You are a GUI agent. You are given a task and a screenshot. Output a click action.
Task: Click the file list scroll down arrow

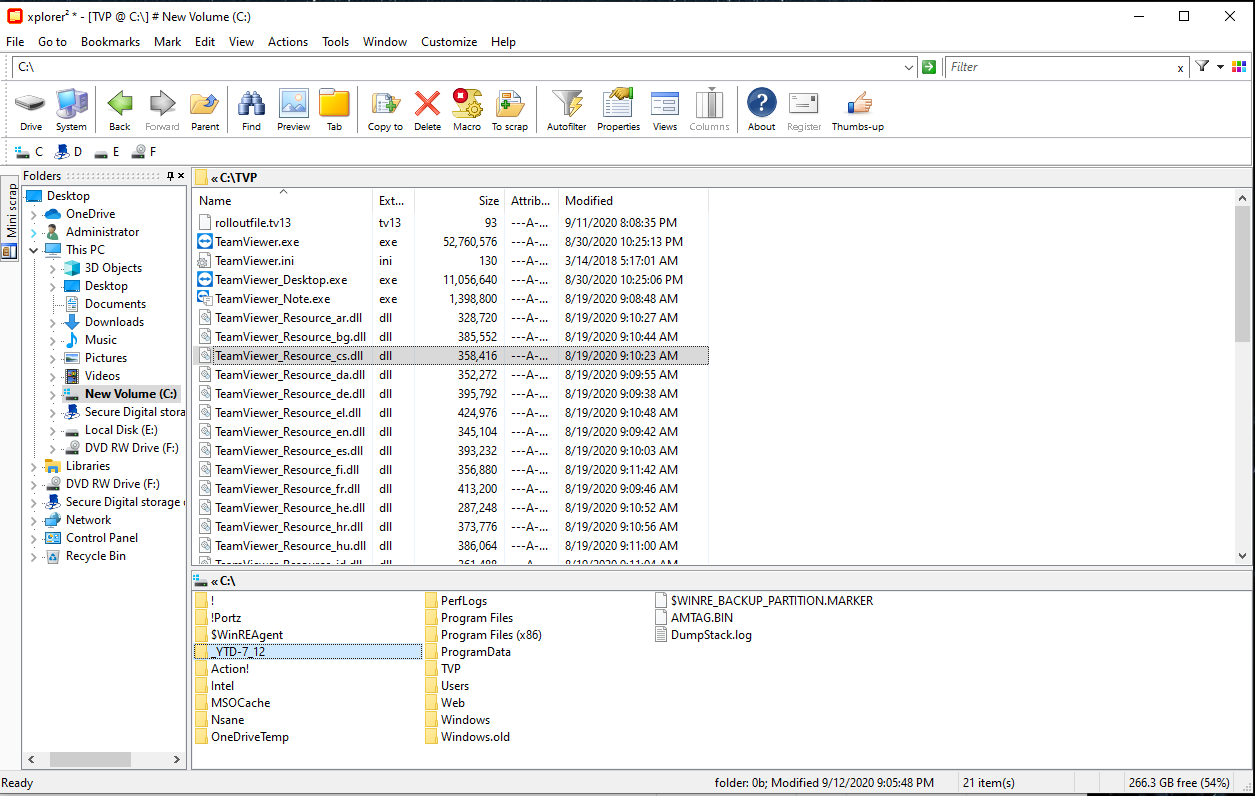pyautogui.click(x=1242, y=555)
